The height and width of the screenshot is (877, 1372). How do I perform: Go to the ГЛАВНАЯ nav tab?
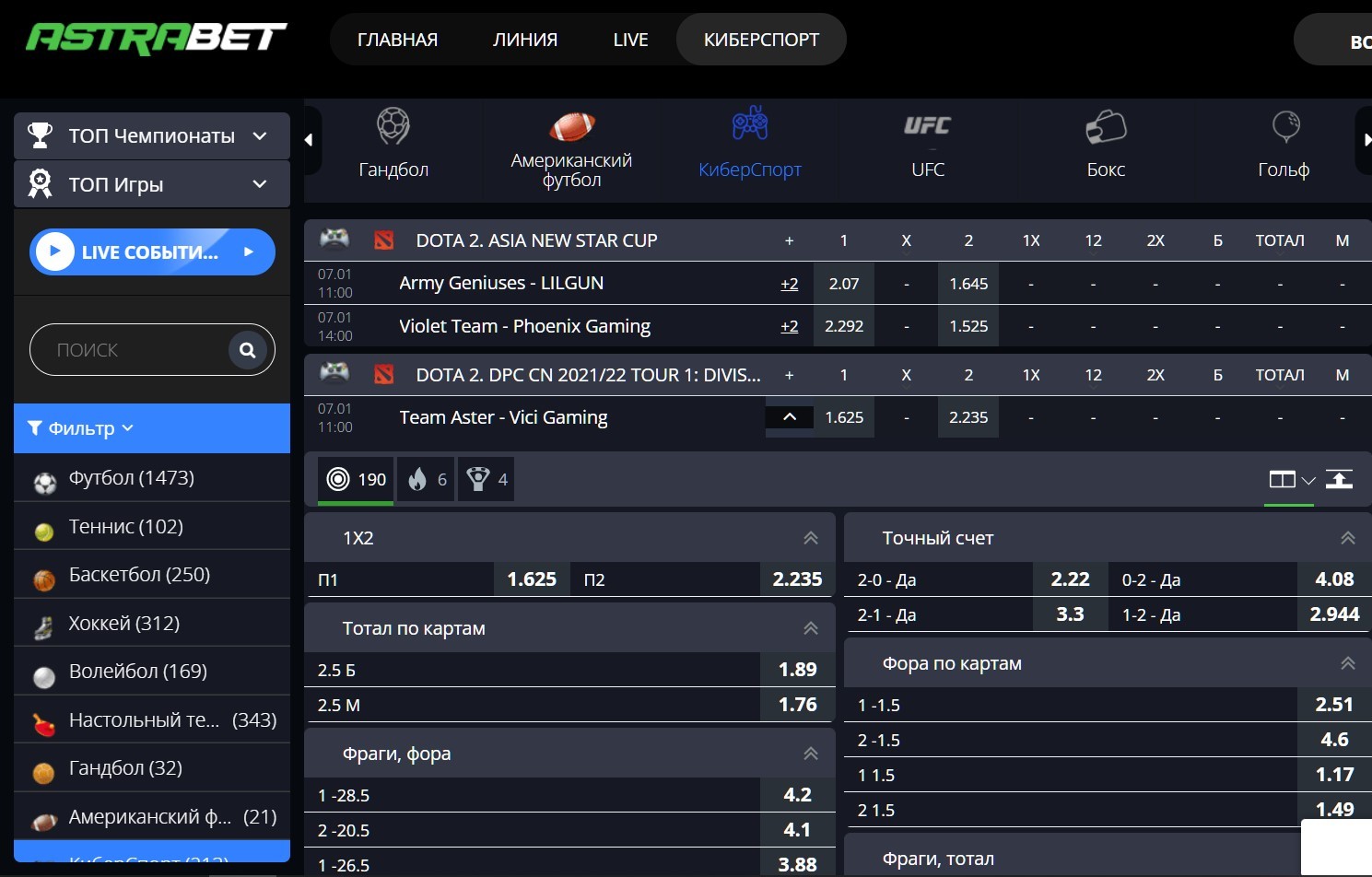point(398,40)
